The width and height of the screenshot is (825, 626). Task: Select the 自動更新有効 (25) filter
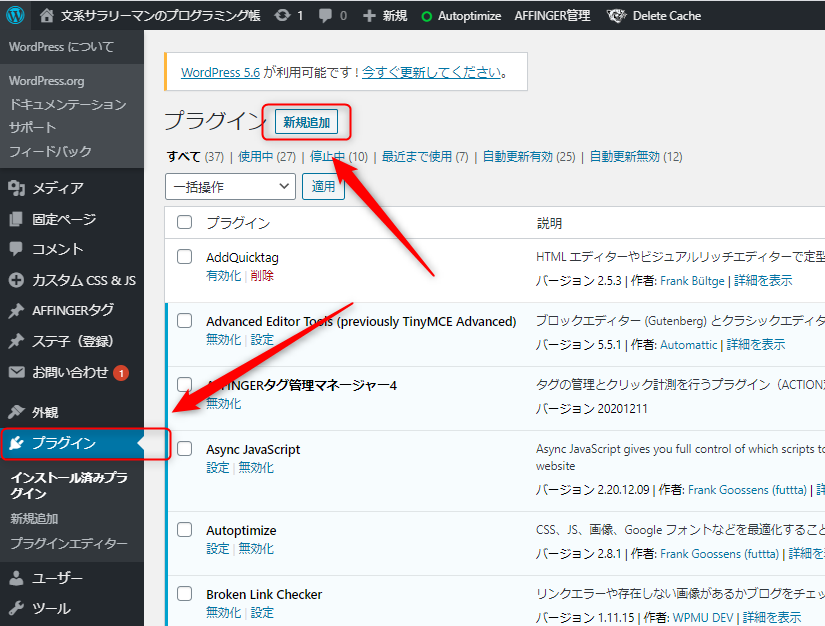(529, 157)
